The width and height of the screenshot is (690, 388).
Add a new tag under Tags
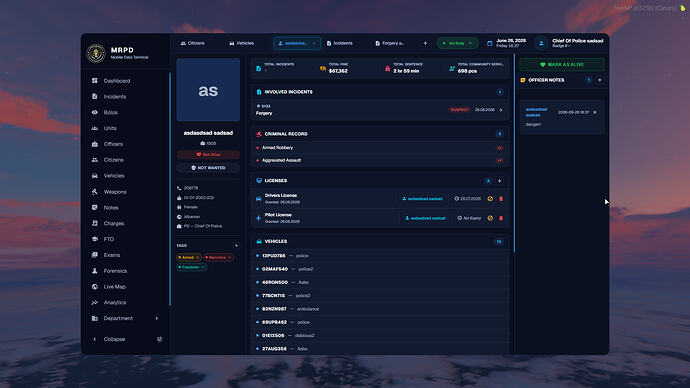pyautogui.click(x=236, y=245)
